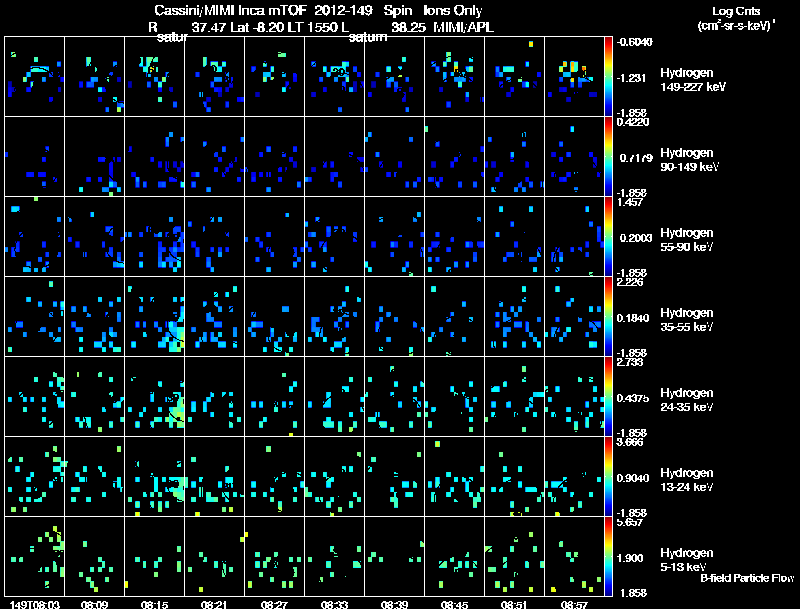Image resolution: width=800 pixels, height=609 pixels.
Task: Choose the 13-24 keV panel at 08:45
Action: pos(454,476)
